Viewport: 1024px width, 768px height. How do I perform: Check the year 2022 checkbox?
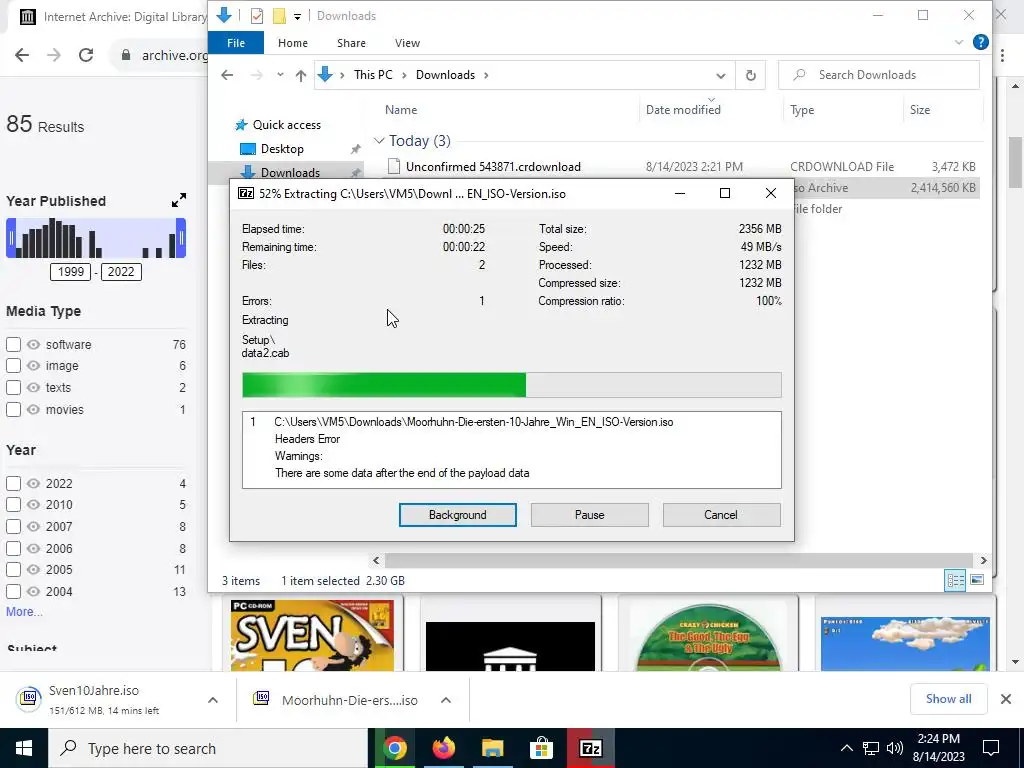13,483
